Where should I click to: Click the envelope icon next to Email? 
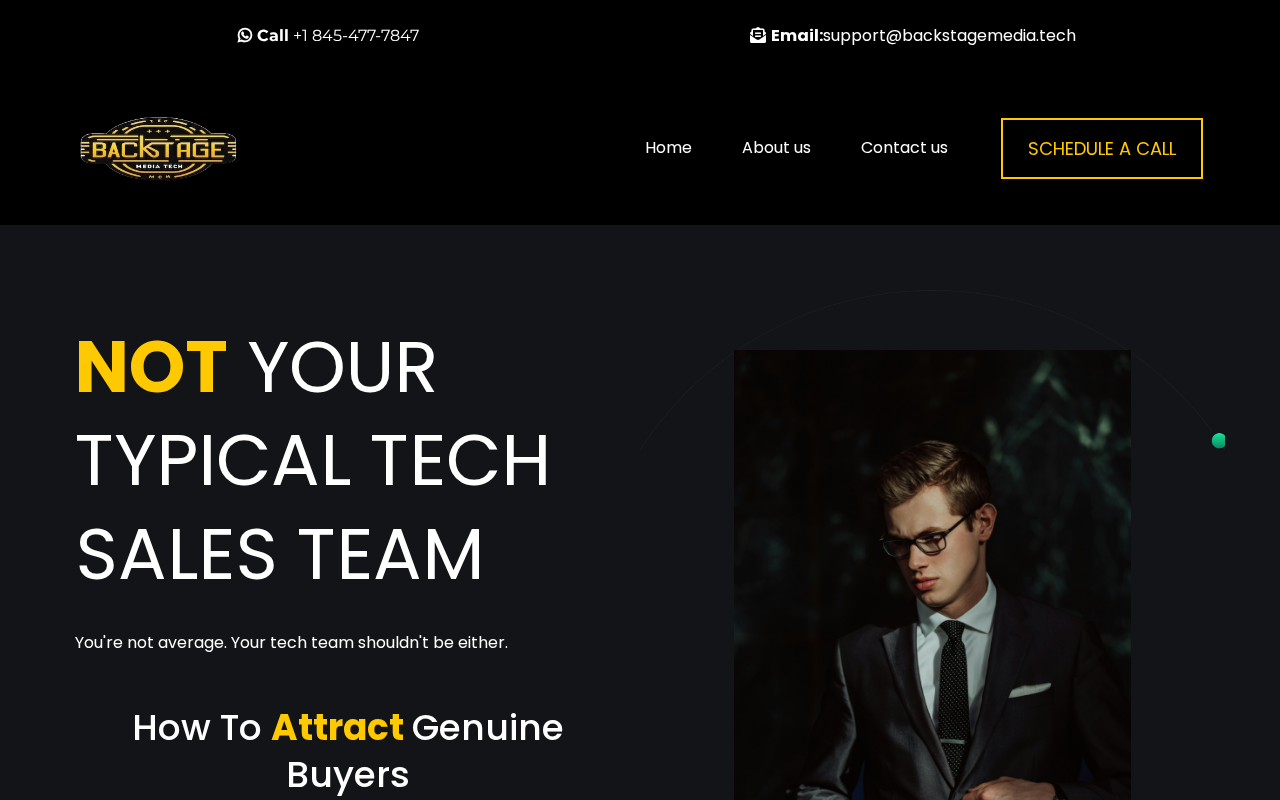(758, 36)
